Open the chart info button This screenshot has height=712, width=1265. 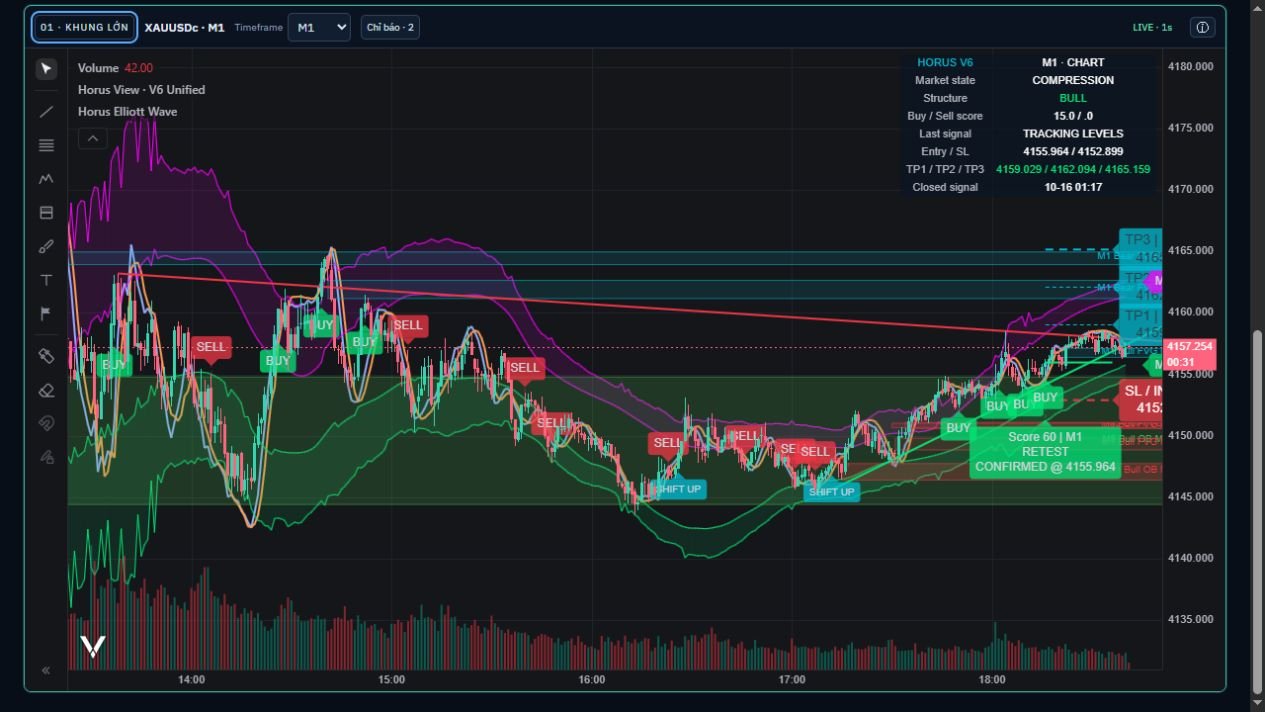(1203, 27)
